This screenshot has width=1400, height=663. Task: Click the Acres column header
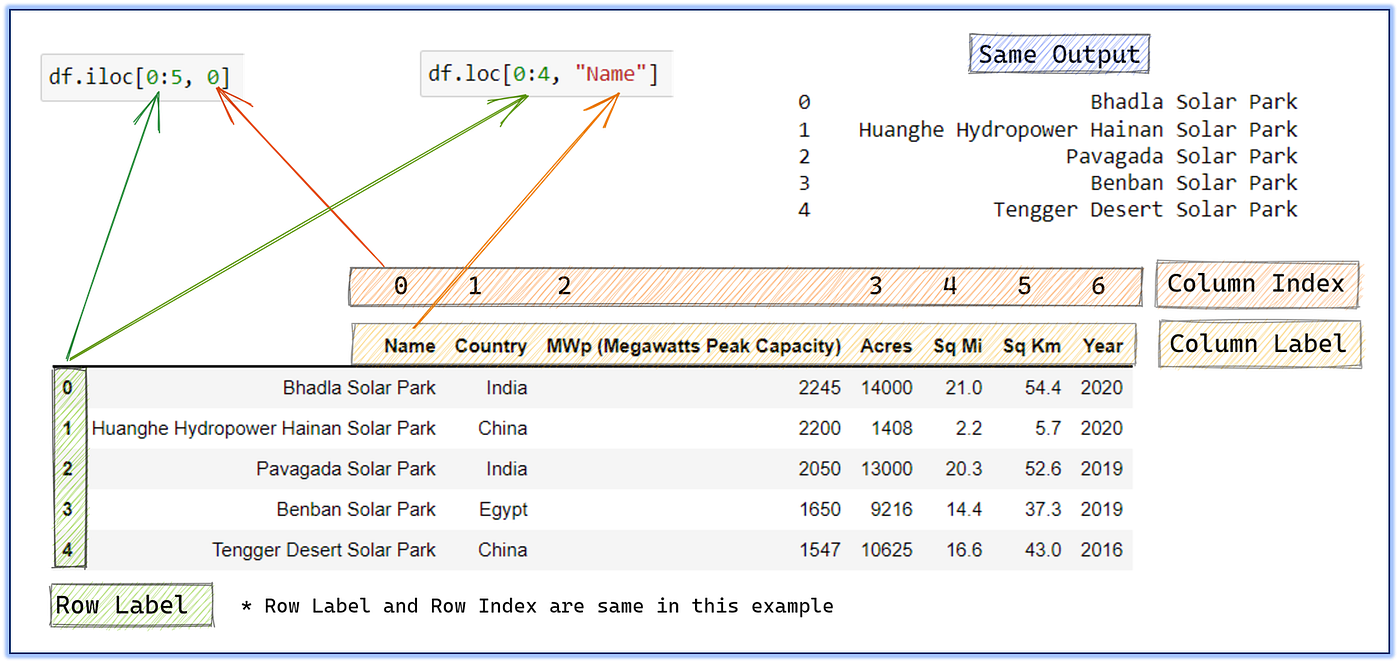886,345
